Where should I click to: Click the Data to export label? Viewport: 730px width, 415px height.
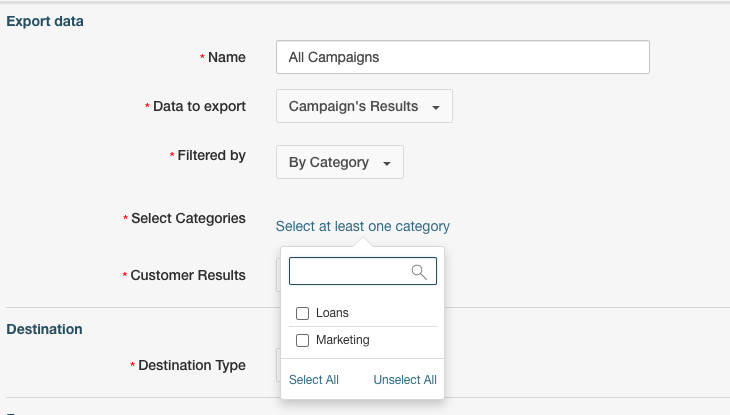[x=199, y=106]
